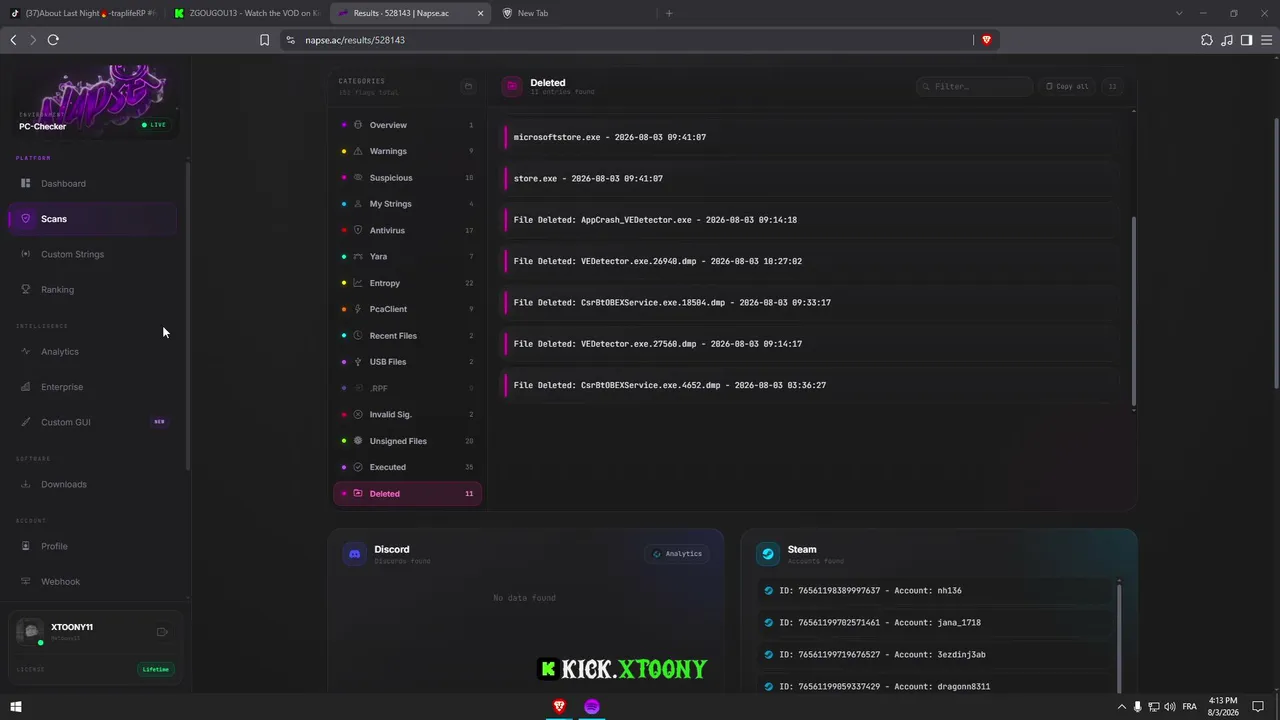Click the Steam account nh136 row
Viewport: 1280px width, 720px height.
(935, 591)
